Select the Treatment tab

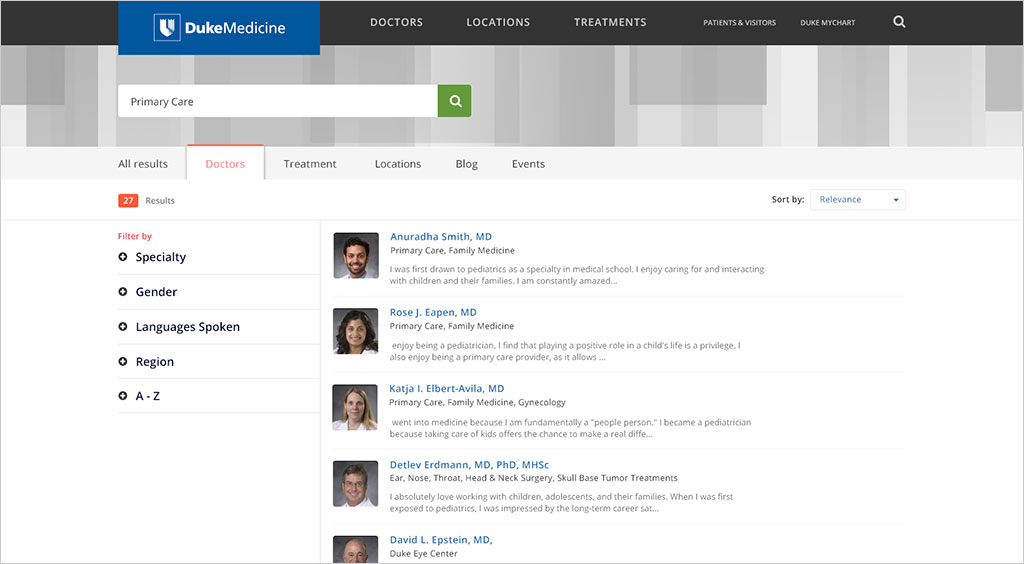[x=310, y=164]
